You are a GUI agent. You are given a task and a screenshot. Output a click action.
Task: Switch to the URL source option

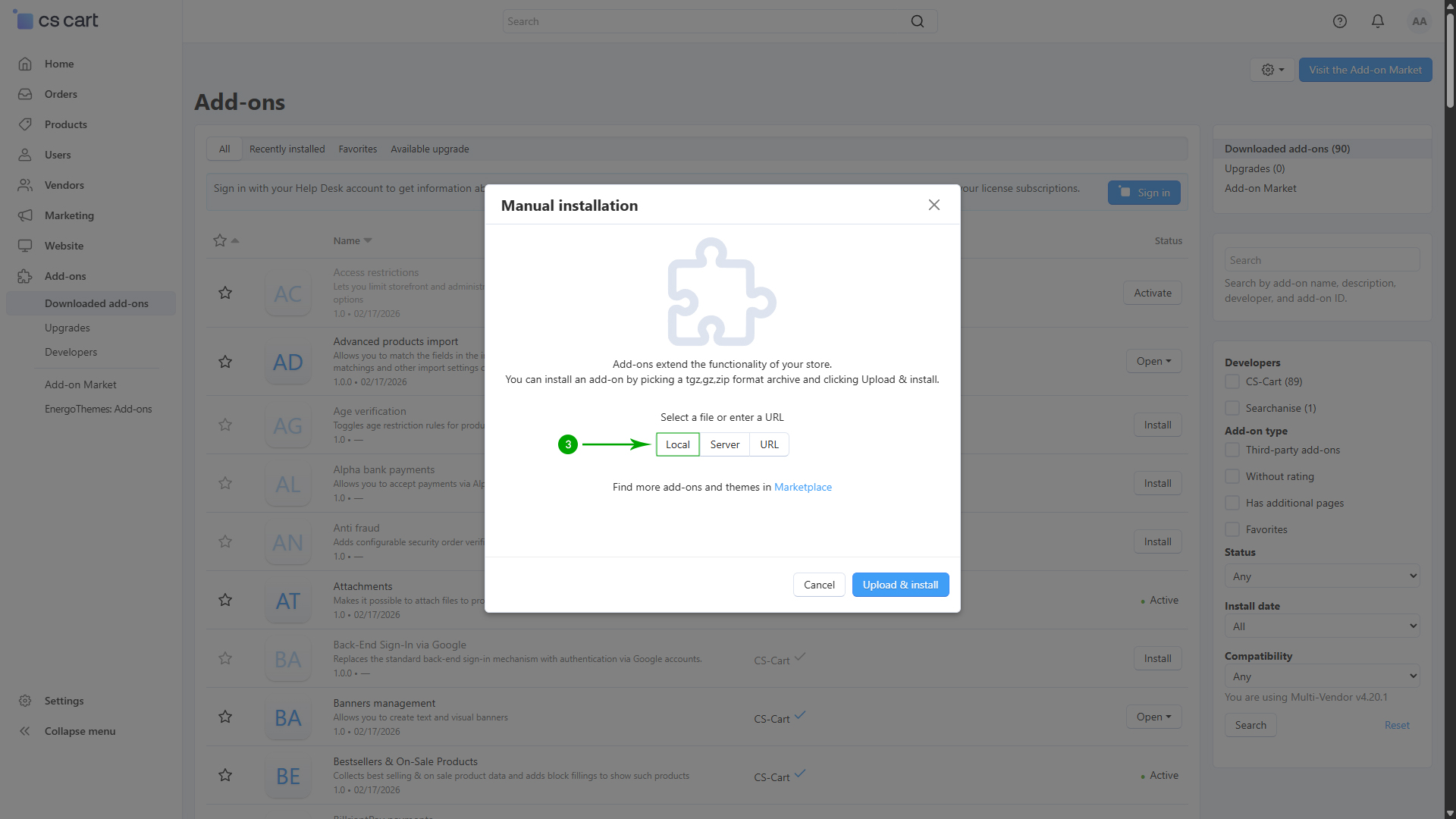pyautogui.click(x=769, y=444)
